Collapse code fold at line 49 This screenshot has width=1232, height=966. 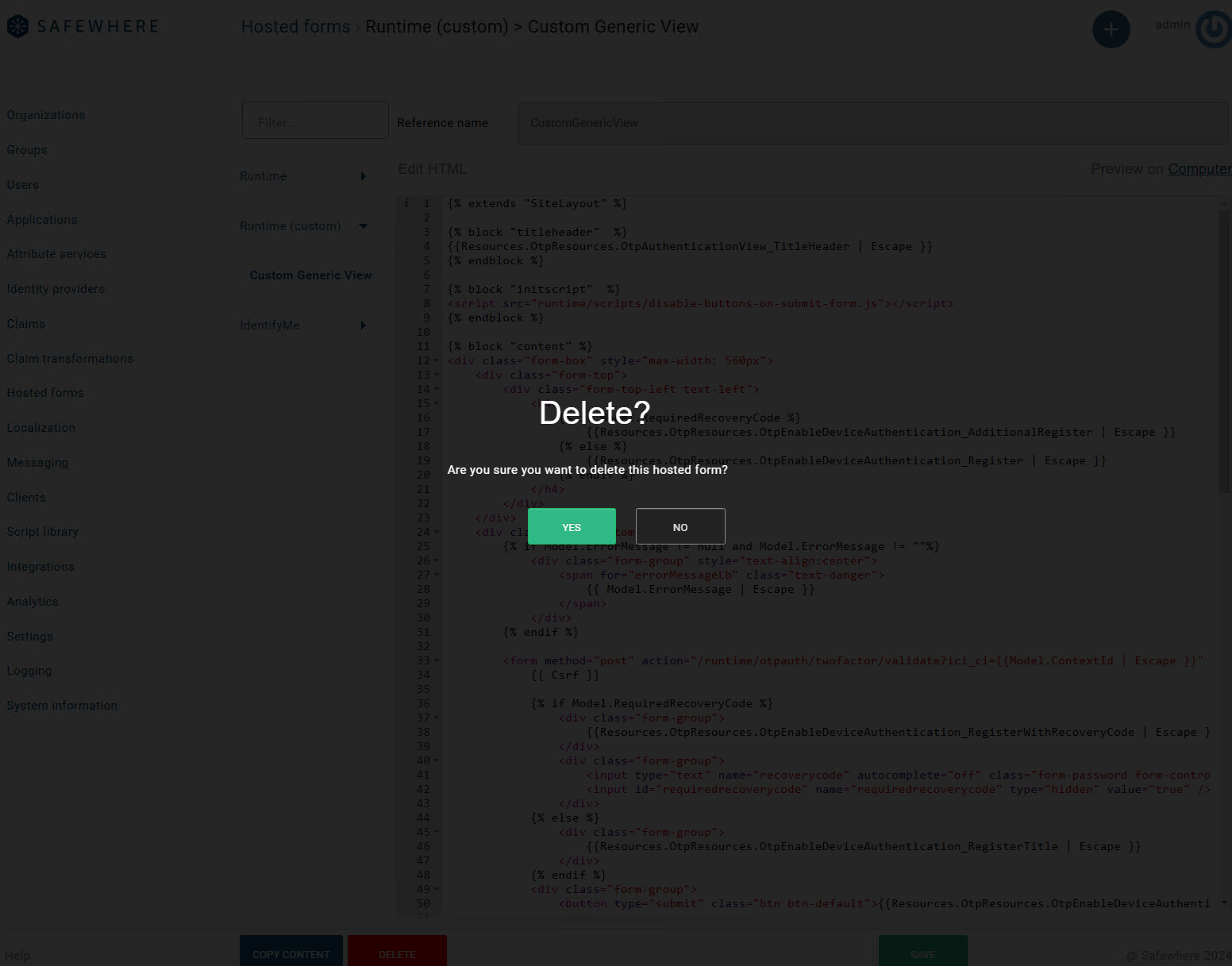tap(437, 890)
